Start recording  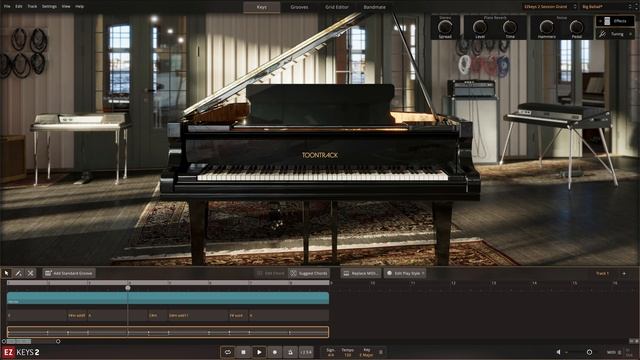tap(275, 352)
